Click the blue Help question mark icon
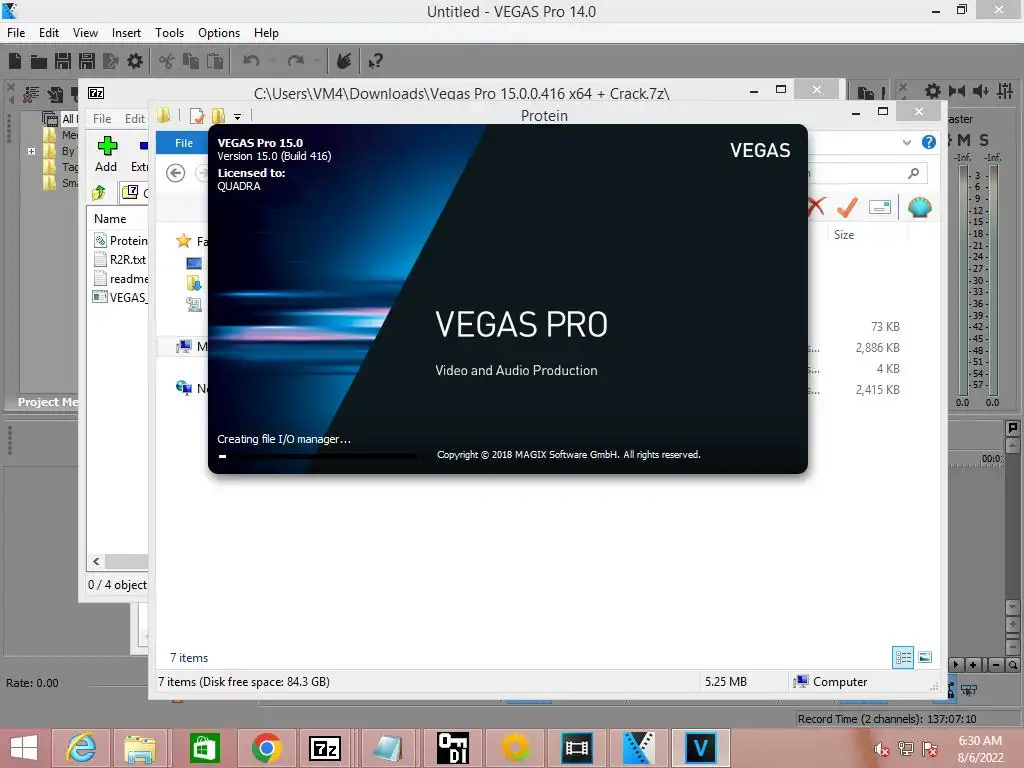Image resolution: width=1024 pixels, height=768 pixels. 929,142
